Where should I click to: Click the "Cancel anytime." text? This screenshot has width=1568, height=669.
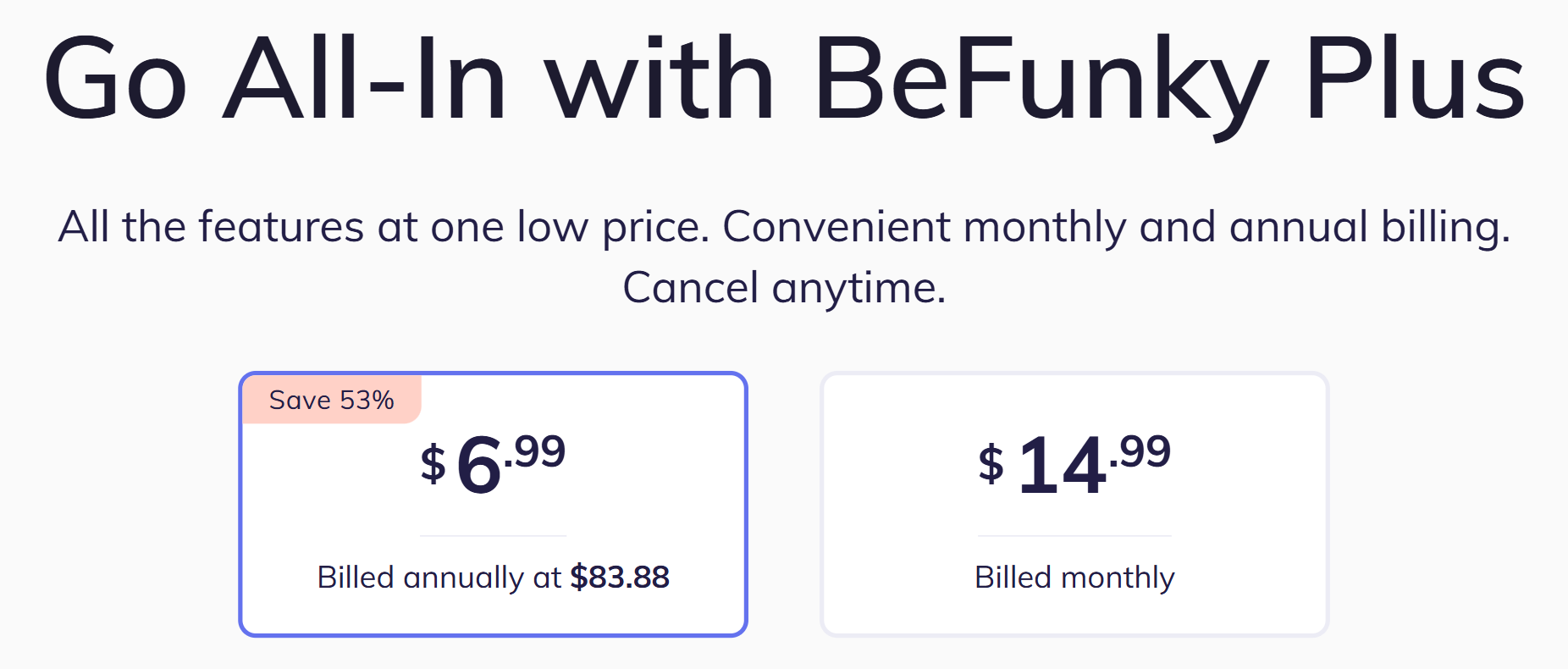click(784, 288)
